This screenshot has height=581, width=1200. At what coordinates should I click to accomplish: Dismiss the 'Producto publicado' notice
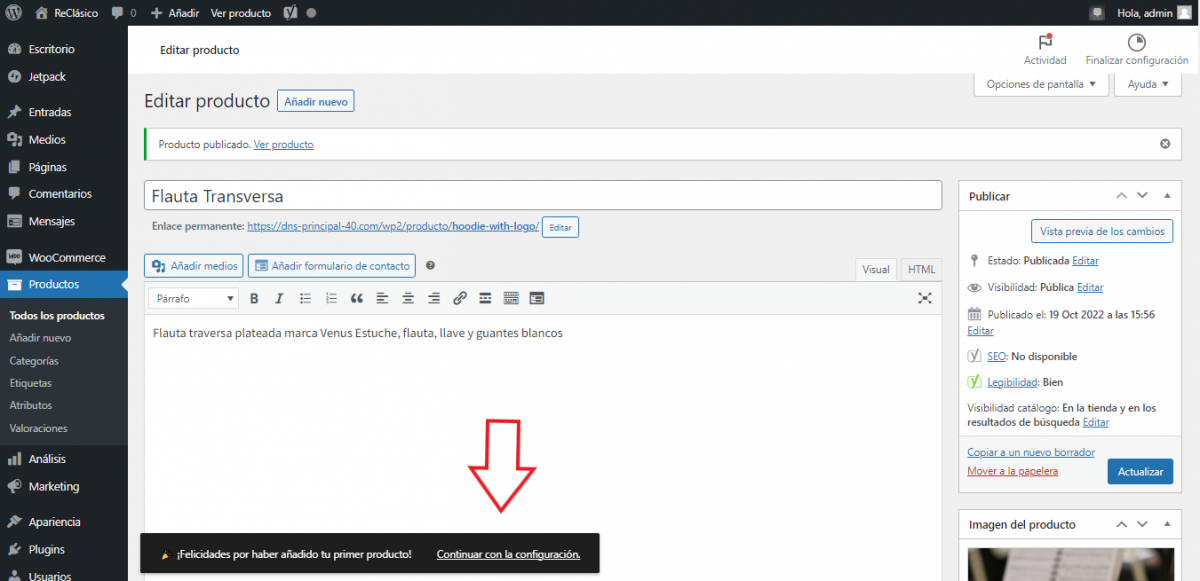[1165, 144]
